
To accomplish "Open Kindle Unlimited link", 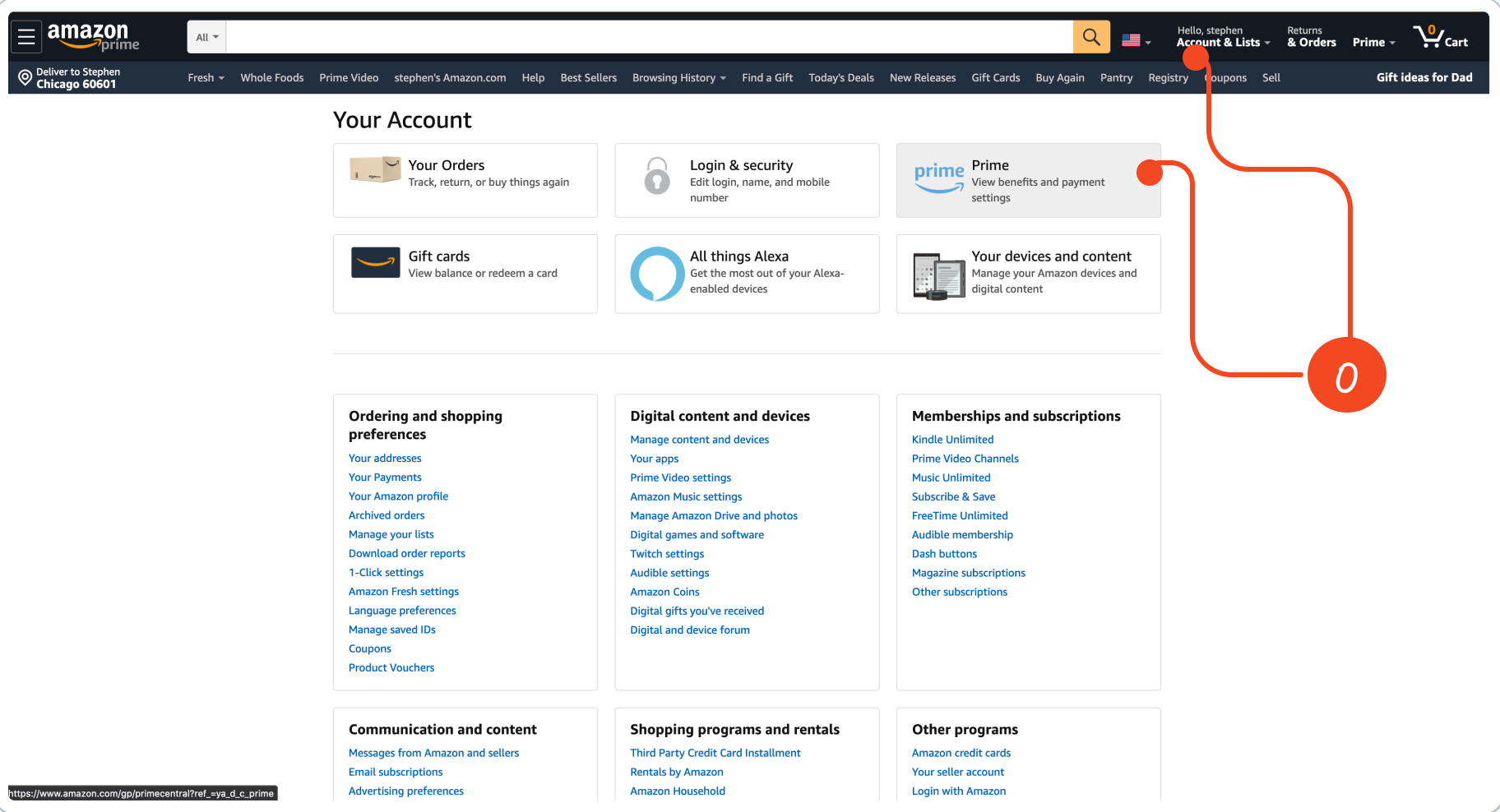I will pos(952,440).
